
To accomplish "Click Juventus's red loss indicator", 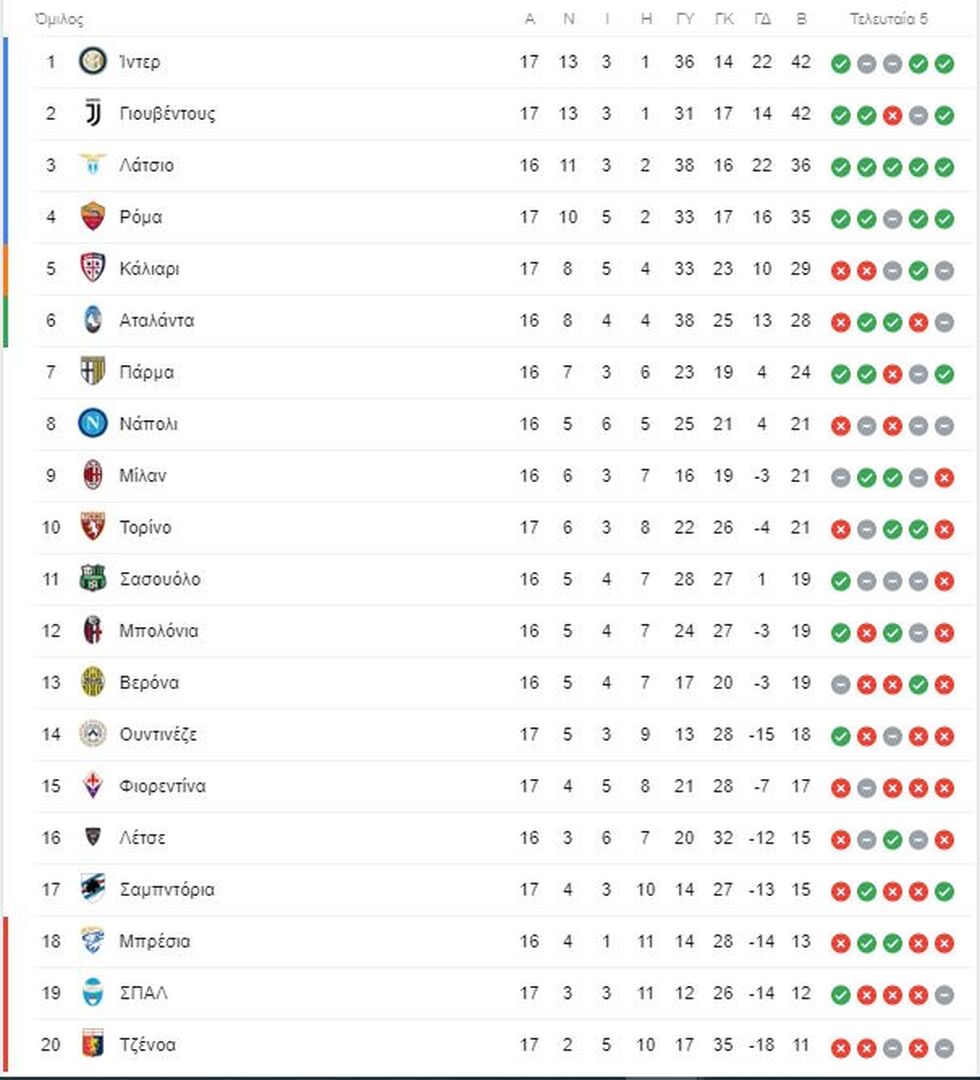I will point(892,115).
